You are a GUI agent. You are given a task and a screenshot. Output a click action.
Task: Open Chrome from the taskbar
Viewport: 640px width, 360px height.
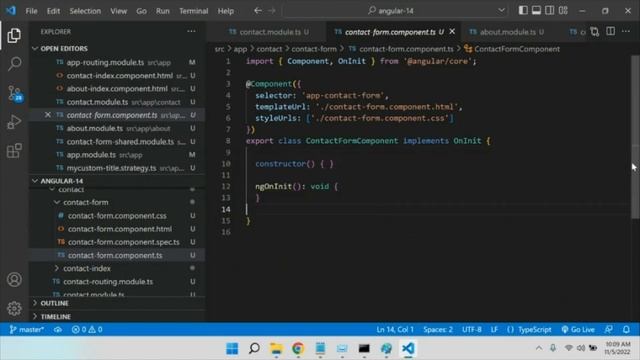coord(298,349)
